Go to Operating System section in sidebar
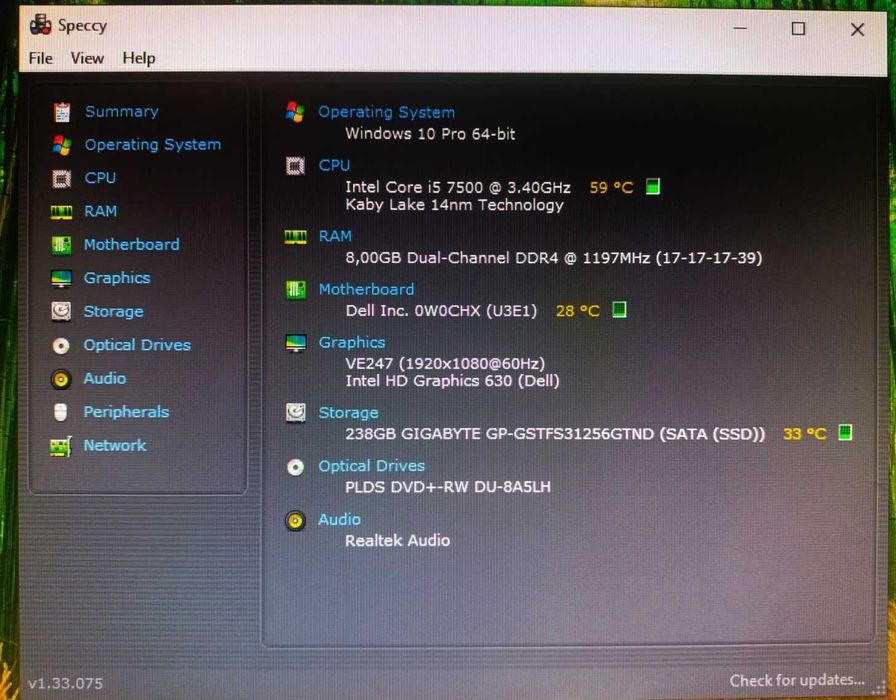Image resolution: width=896 pixels, height=700 pixels. click(x=153, y=145)
